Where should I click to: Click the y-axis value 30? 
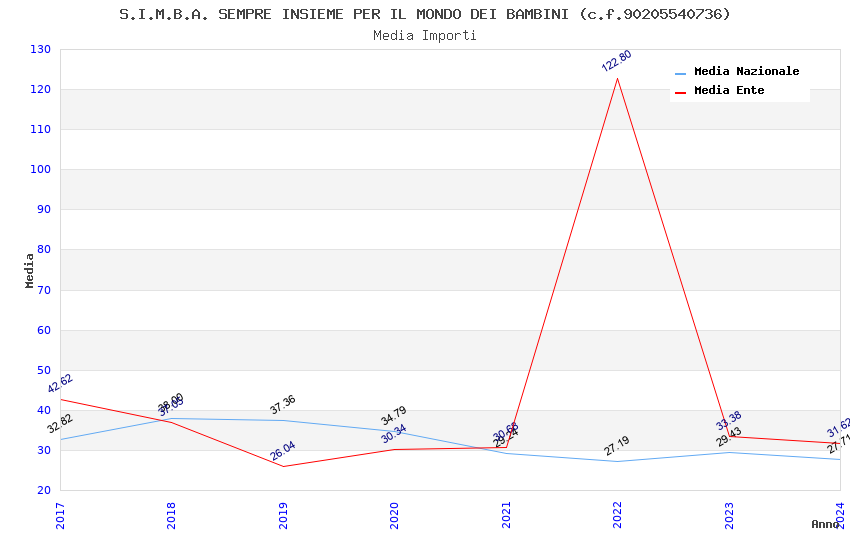pyautogui.click(x=44, y=450)
